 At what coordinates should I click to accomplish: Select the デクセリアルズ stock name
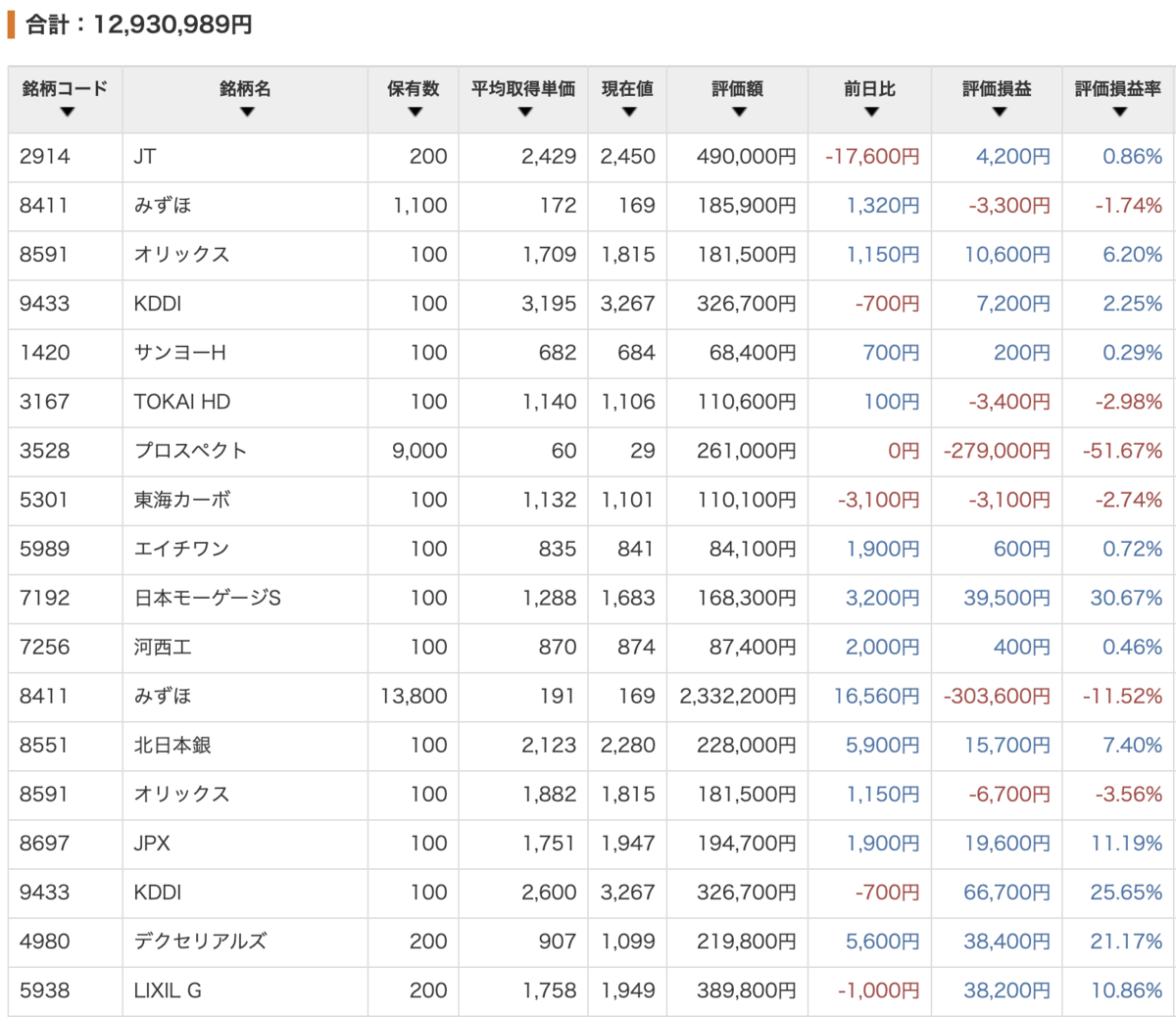[200, 941]
